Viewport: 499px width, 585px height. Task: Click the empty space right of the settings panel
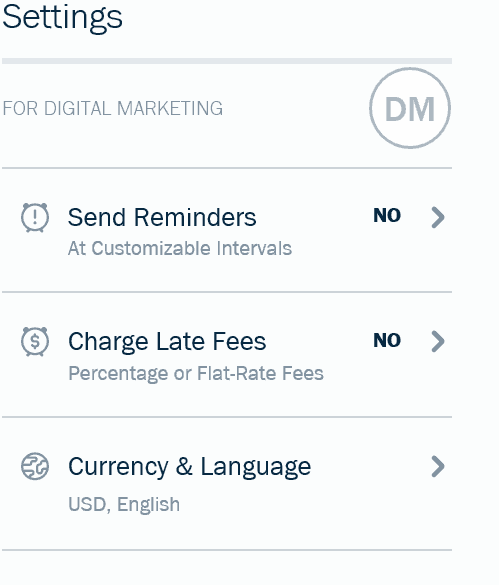476,292
